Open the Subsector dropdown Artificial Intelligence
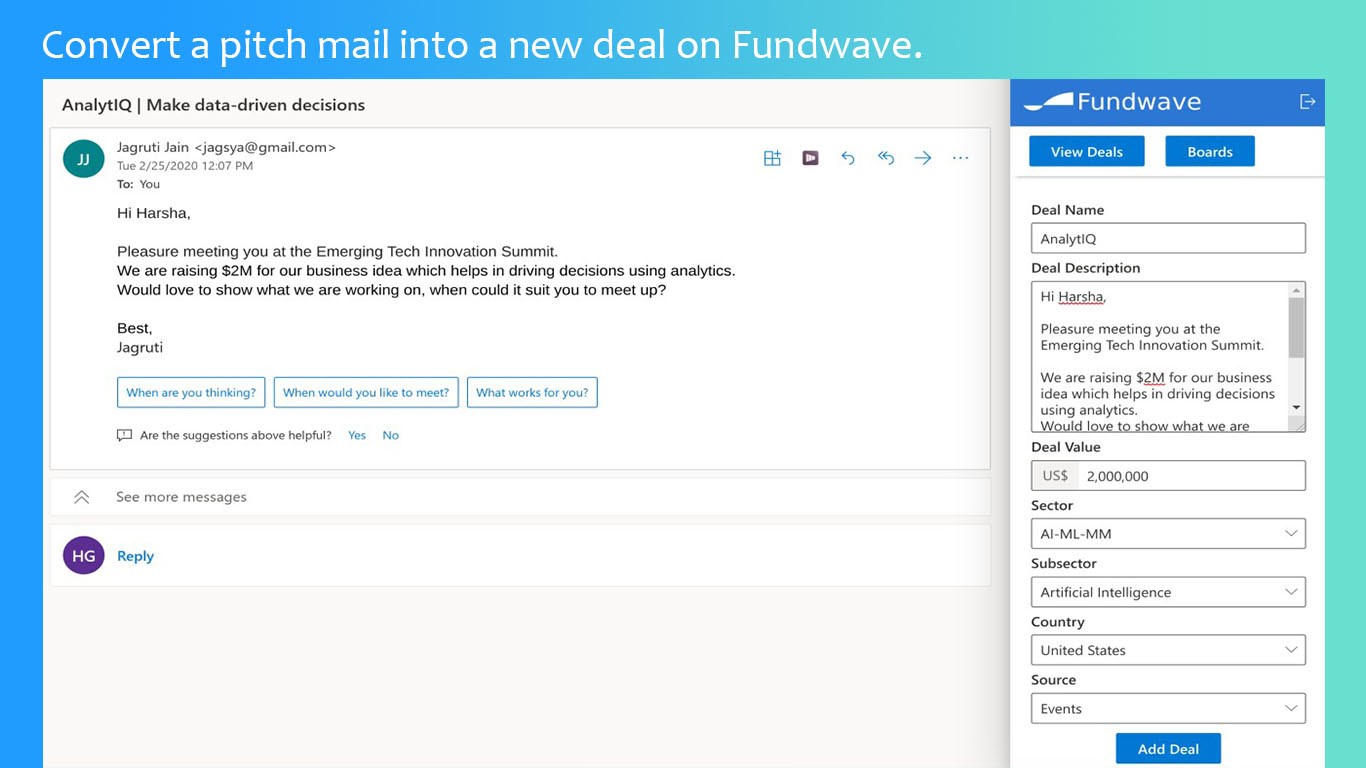Image resolution: width=1366 pixels, height=768 pixels. coord(1168,592)
